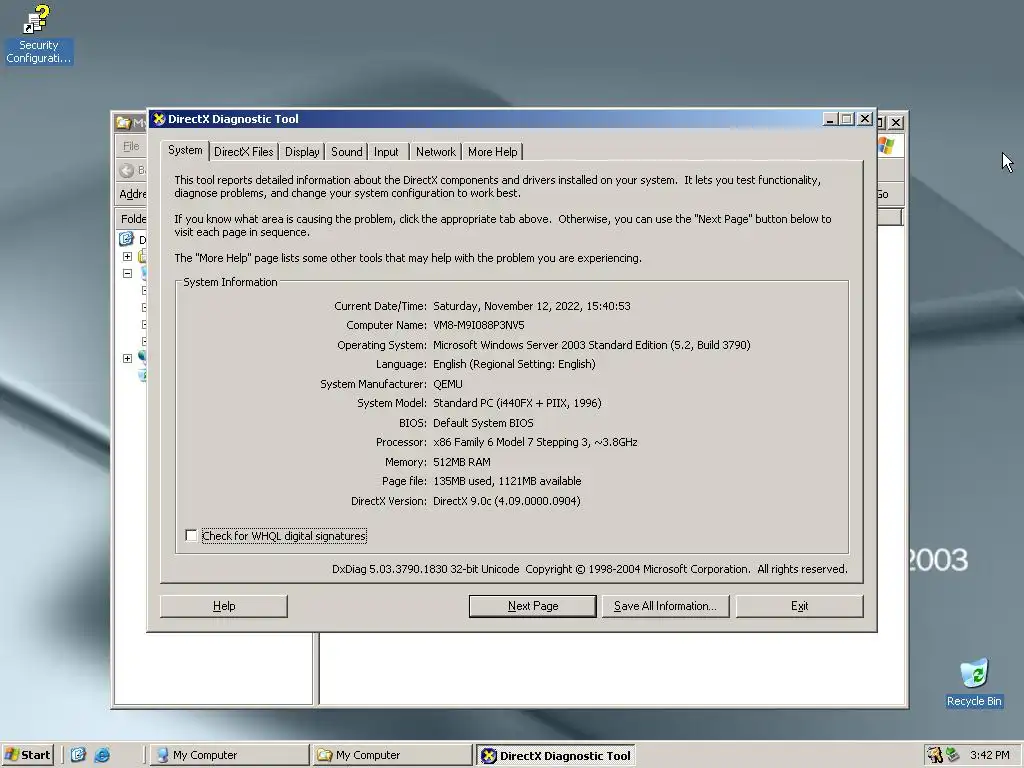Close the My Computer window behind
This screenshot has height=768, width=1024.
click(x=896, y=122)
